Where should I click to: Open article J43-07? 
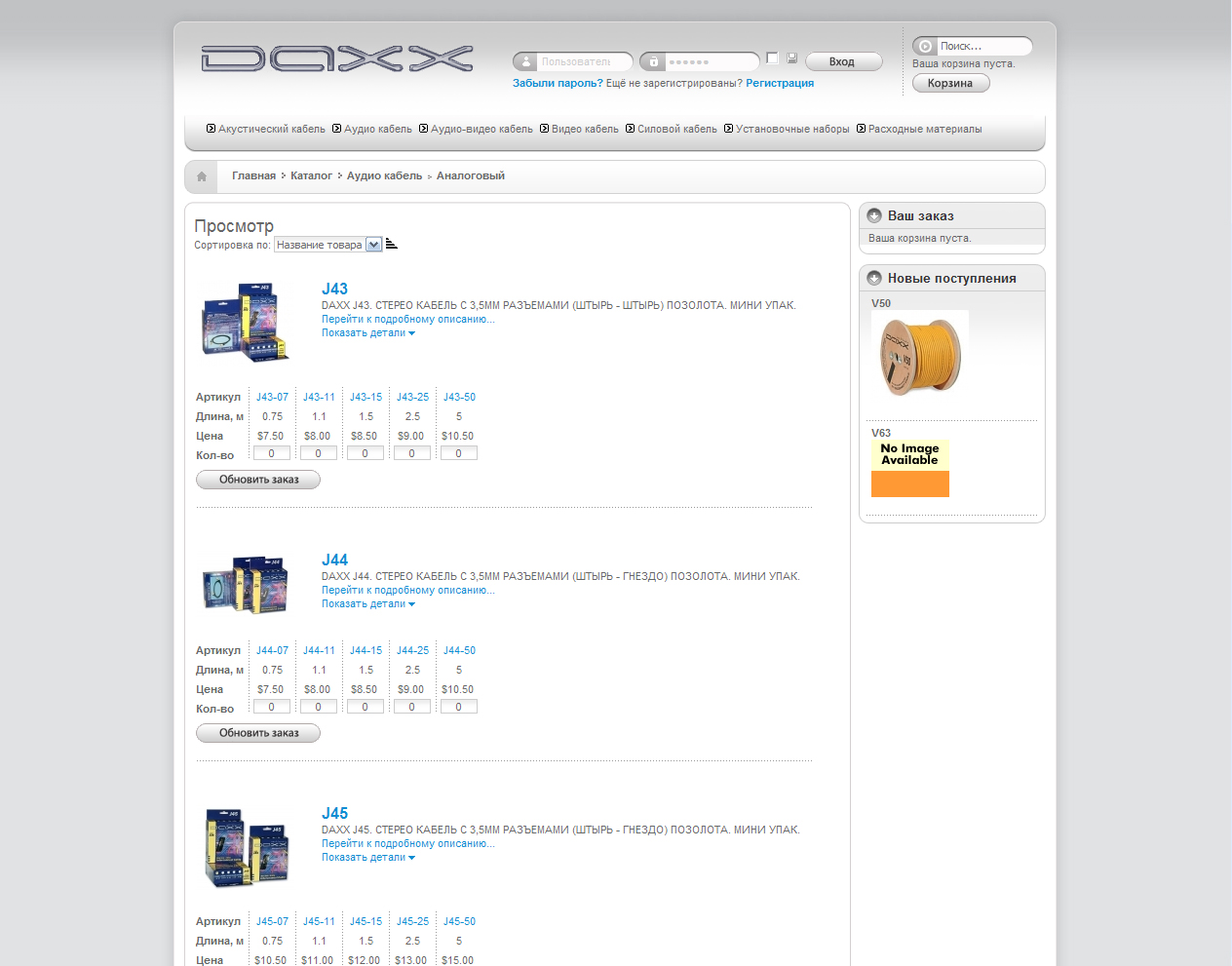pyautogui.click(x=272, y=398)
